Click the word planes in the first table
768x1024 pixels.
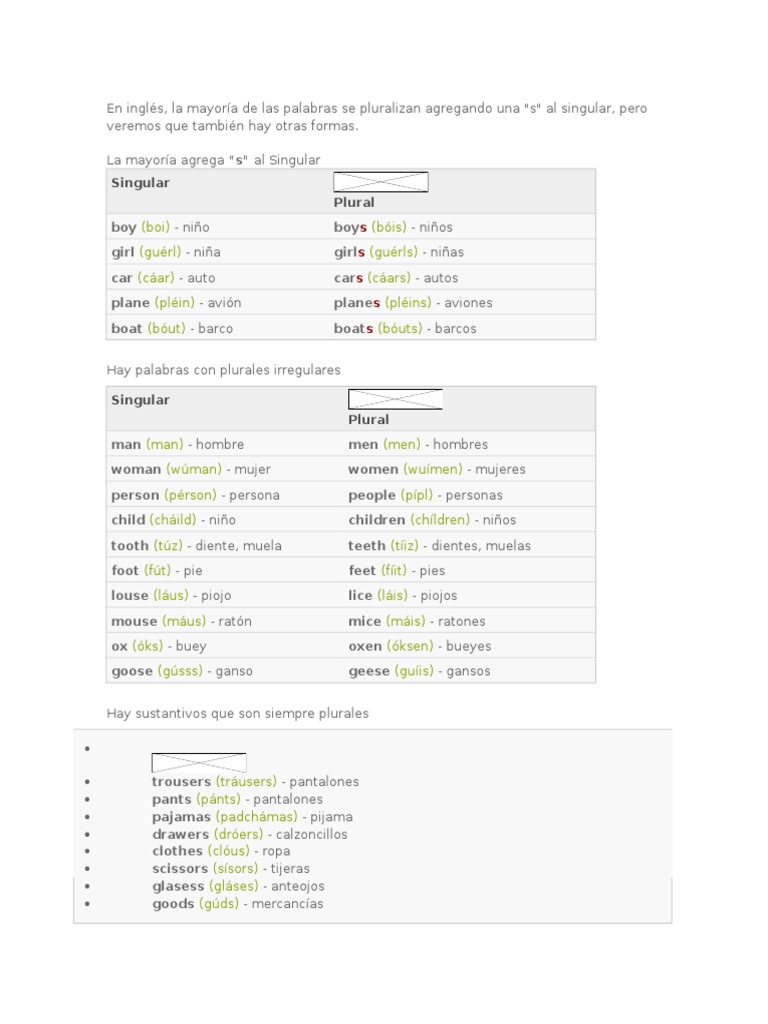pos(357,303)
